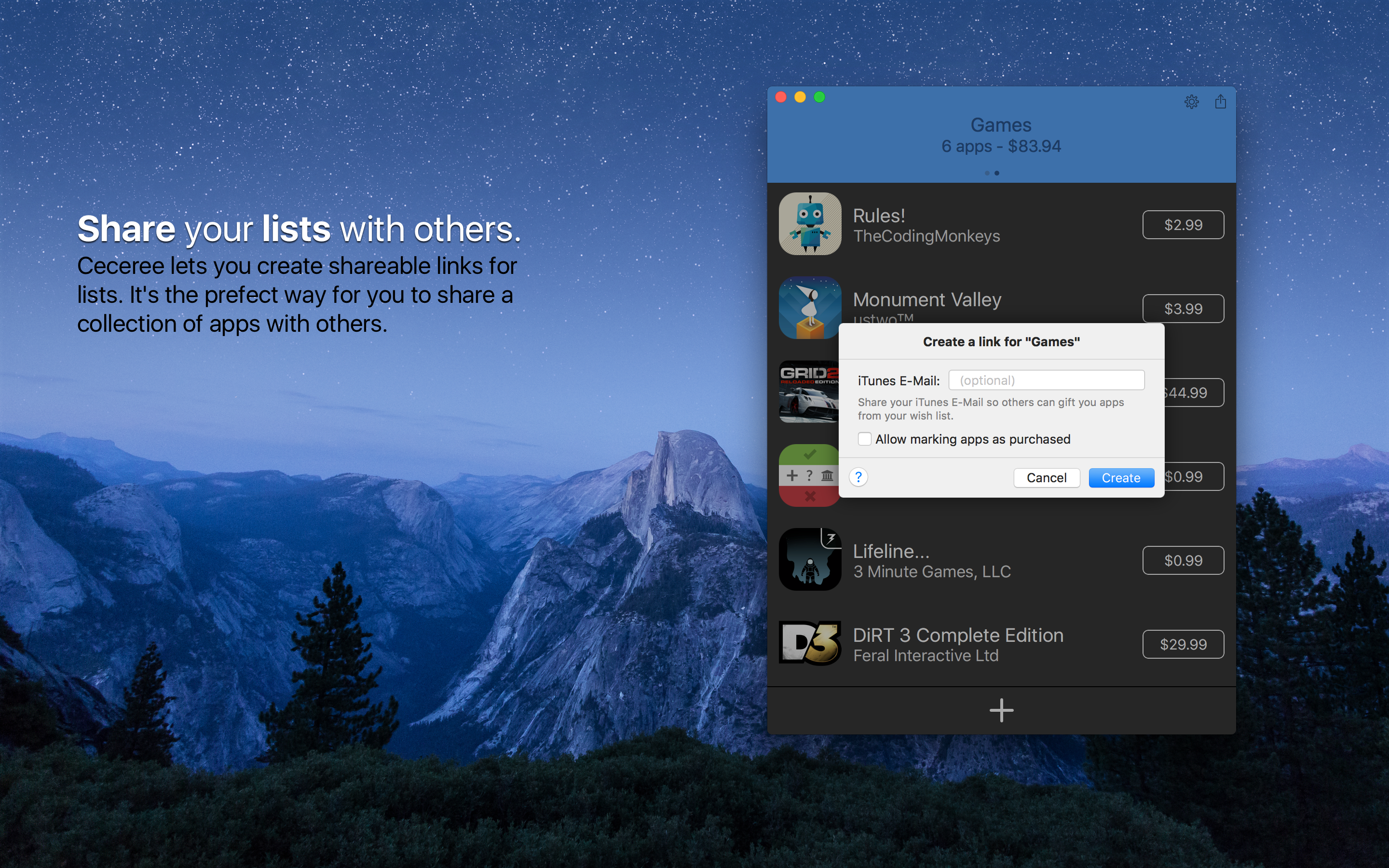Click the $3.99 Monument Valley price button
This screenshot has width=1389, height=868.
[x=1183, y=308]
